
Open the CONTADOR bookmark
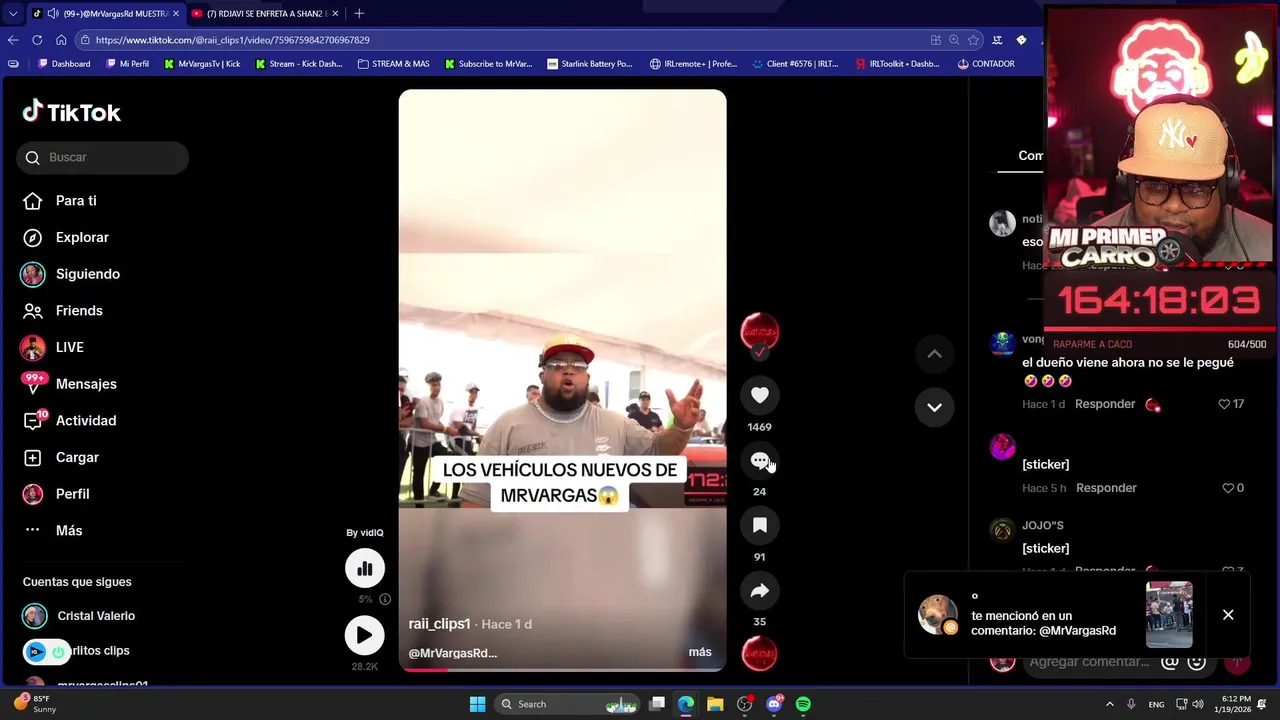[986, 64]
